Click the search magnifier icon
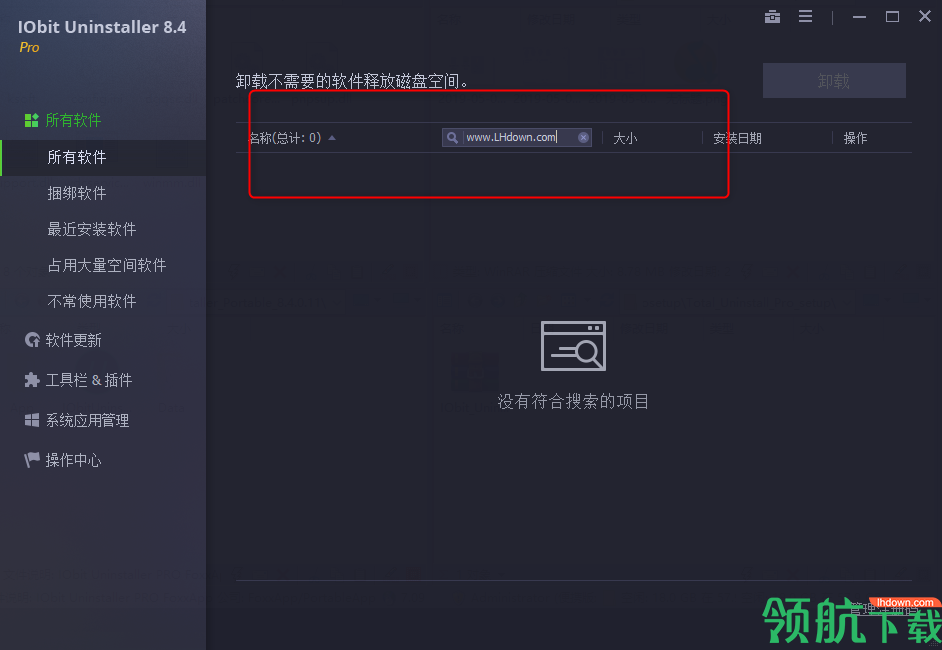 point(452,138)
